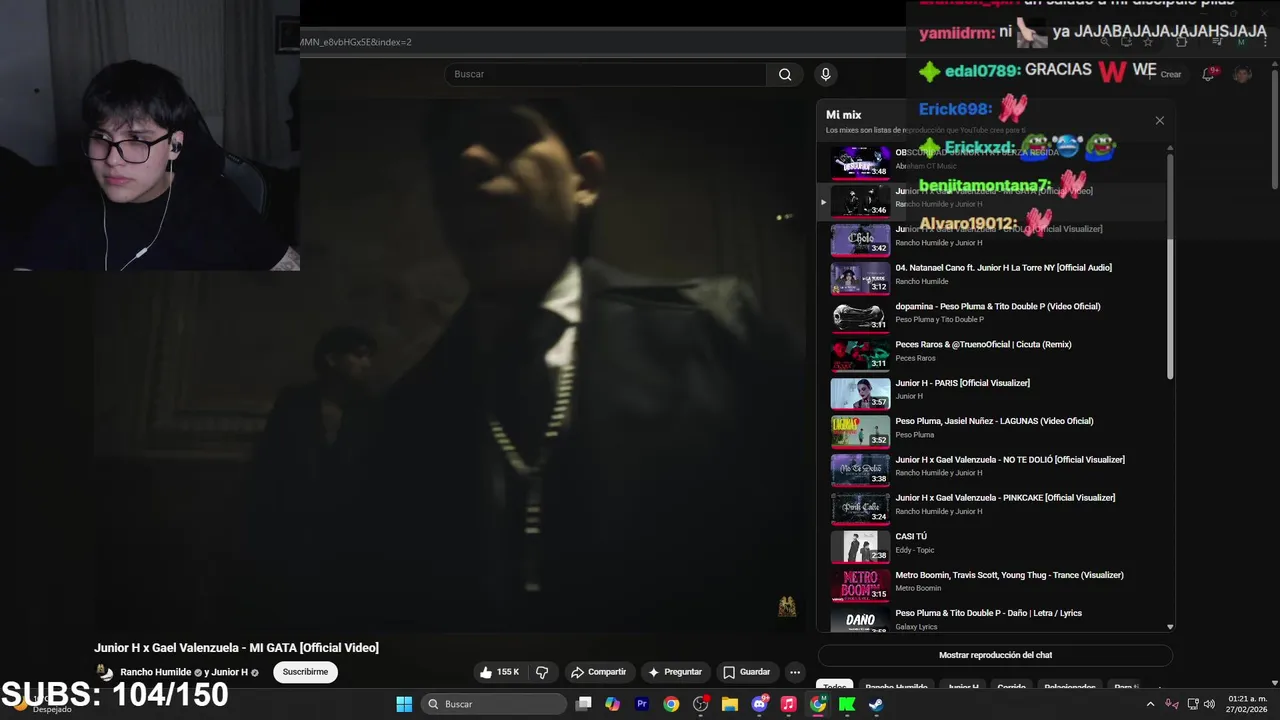
Task: Click the LAGUNAS thumbnail image
Action: pos(860,432)
